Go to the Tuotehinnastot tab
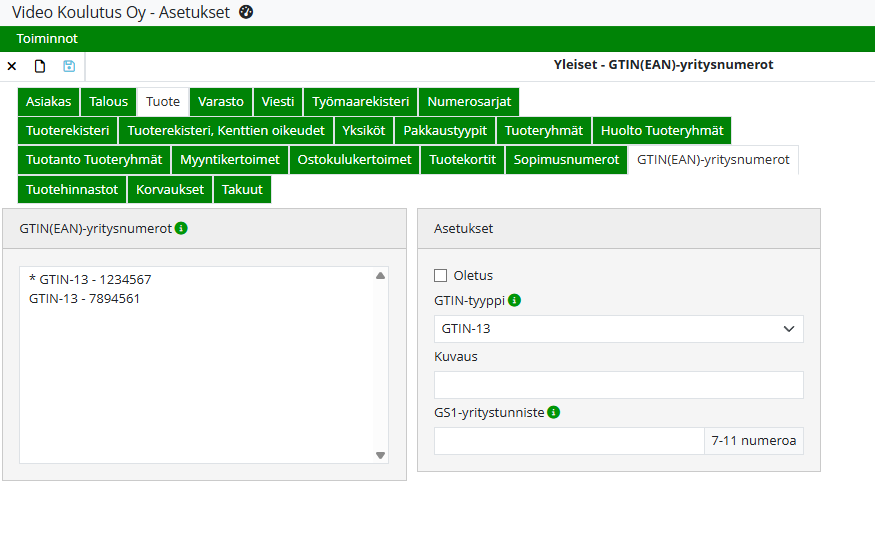Screen dimensions: 875x551 [x=72, y=189]
